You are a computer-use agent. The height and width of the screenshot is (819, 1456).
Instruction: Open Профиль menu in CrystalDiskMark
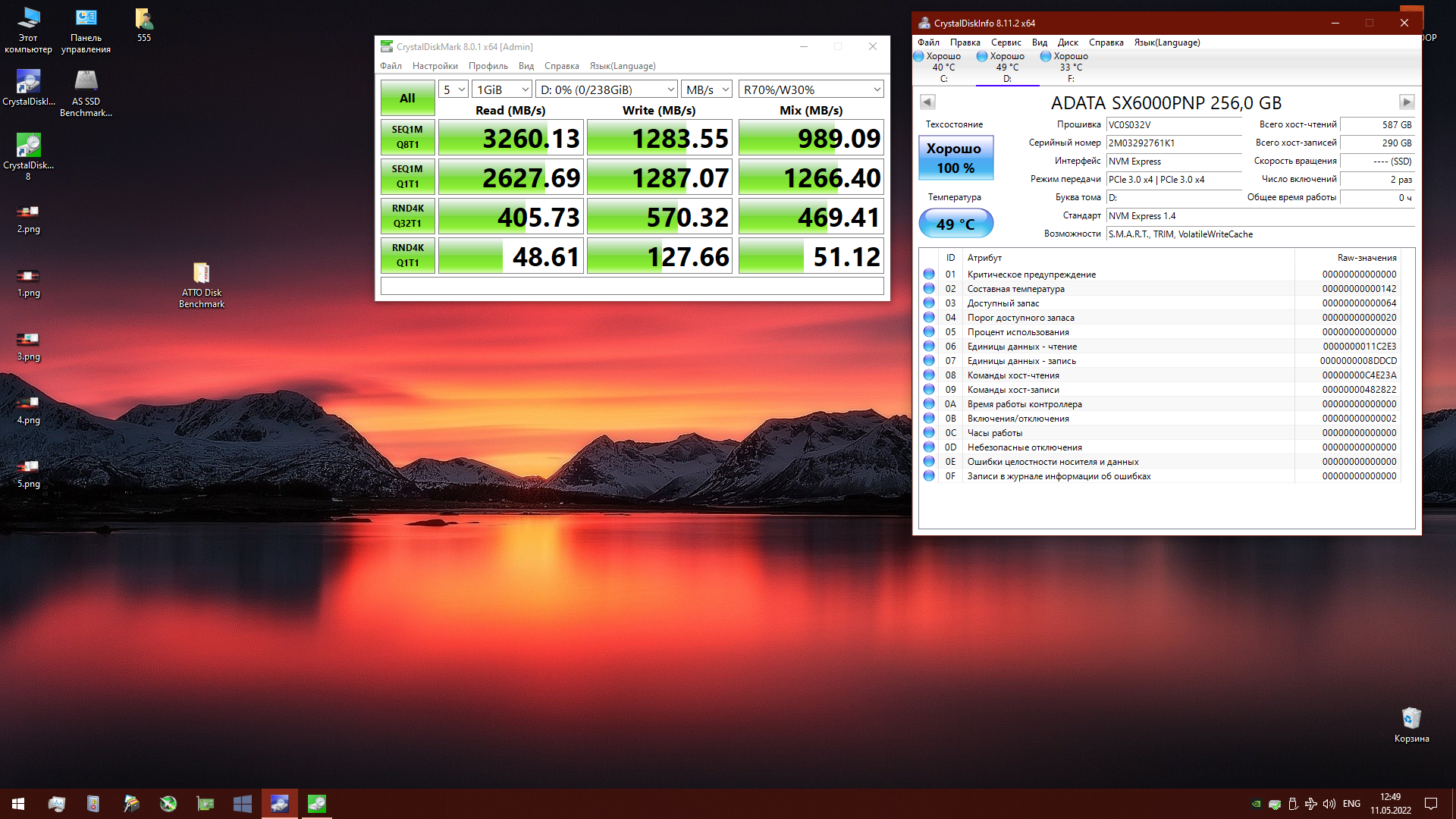(x=488, y=66)
